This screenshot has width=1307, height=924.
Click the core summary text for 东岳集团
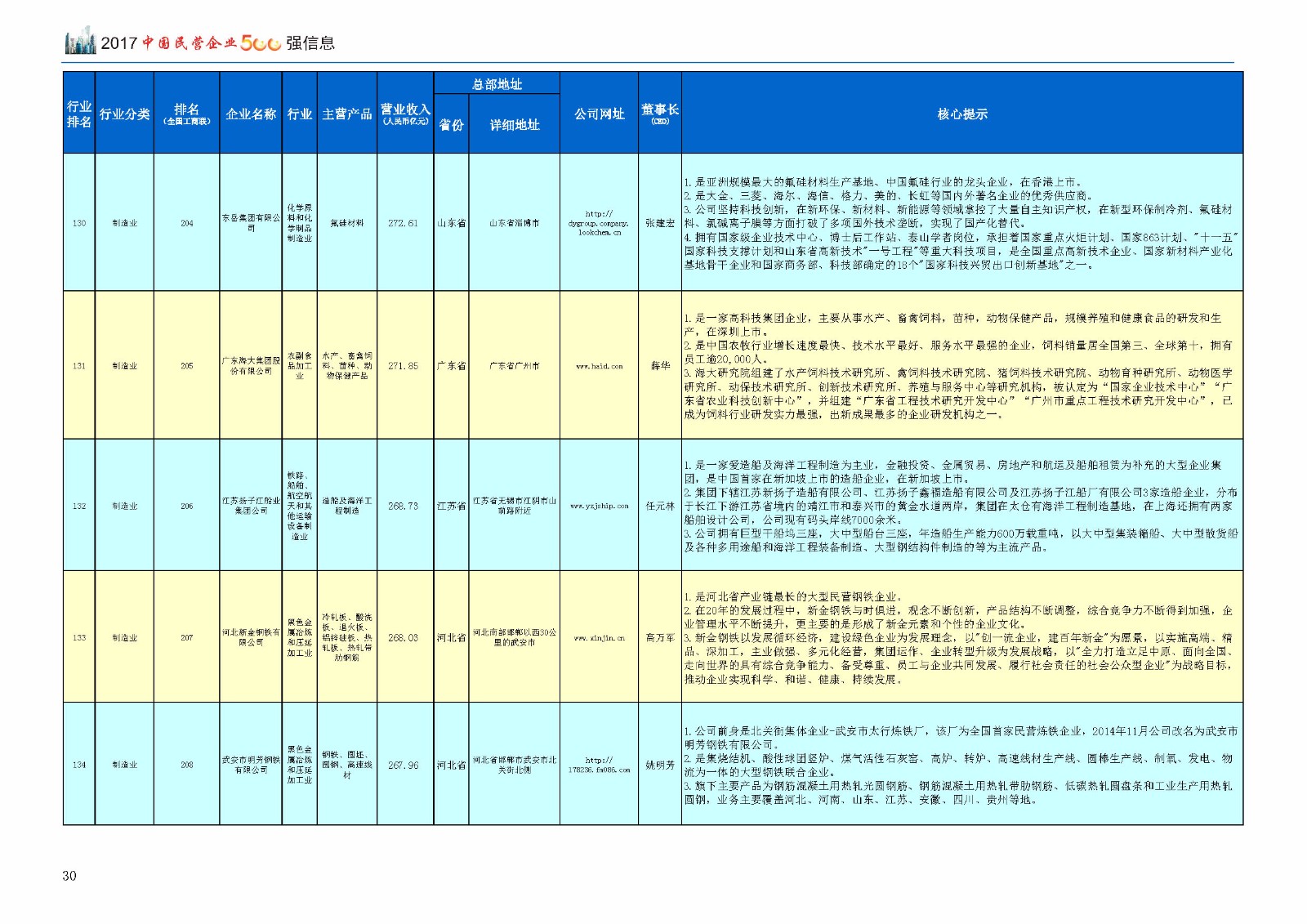coord(961,223)
